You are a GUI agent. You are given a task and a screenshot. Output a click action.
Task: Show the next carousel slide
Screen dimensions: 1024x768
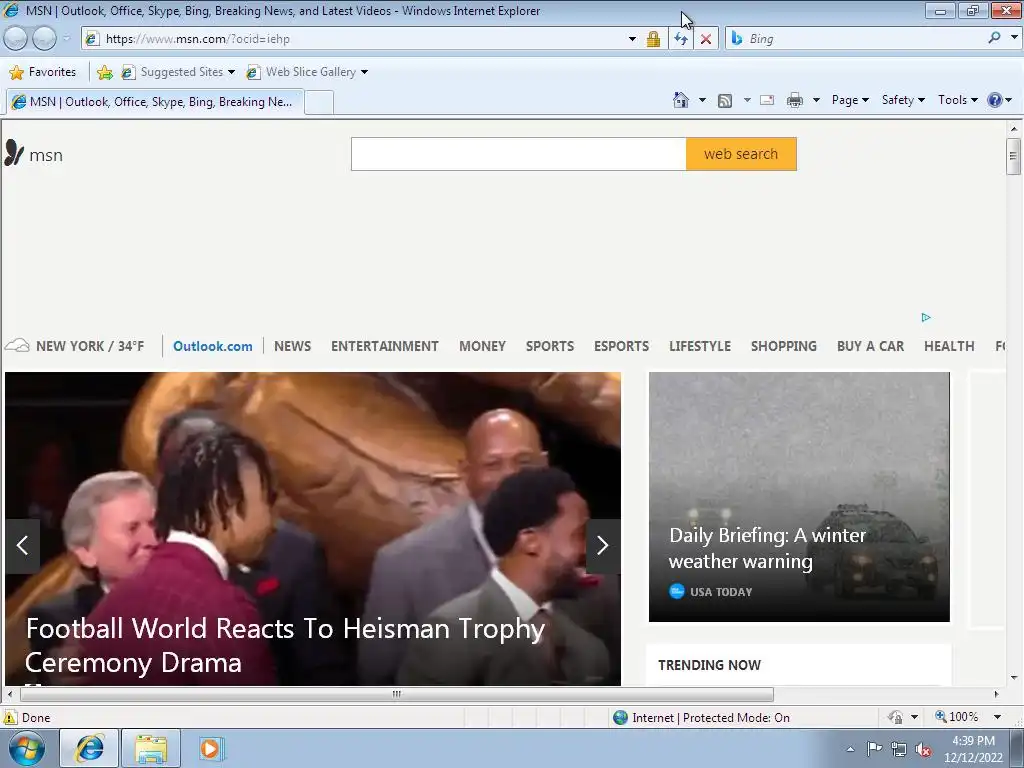pos(602,546)
